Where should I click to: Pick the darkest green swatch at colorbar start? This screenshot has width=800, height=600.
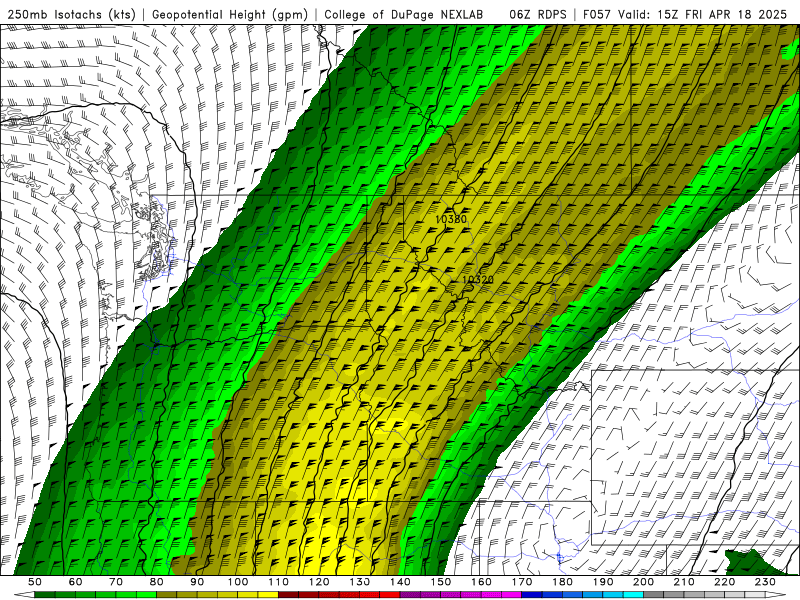coord(45,595)
